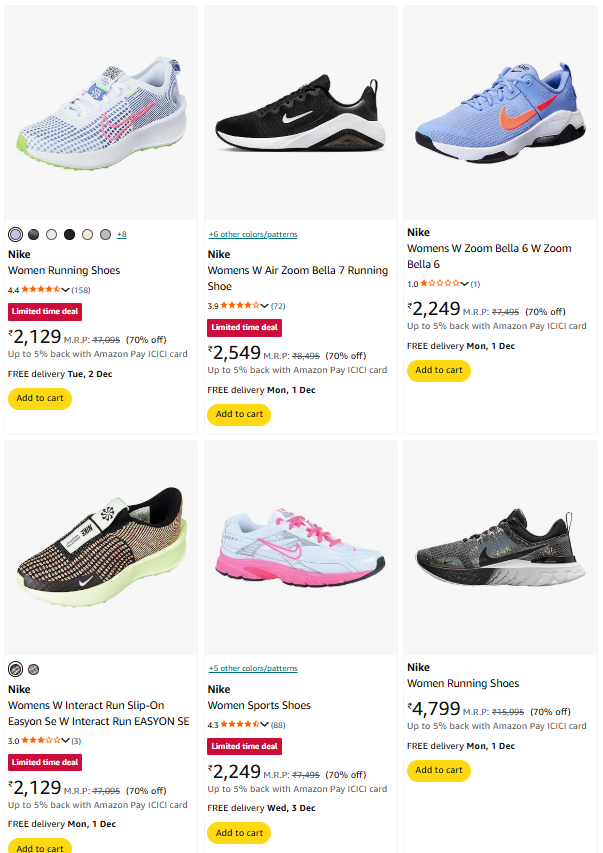The height and width of the screenshot is (853, 603).
Task: Open the rating breakdown arrow beside the 3.0 stars
Action: (66, 741)
